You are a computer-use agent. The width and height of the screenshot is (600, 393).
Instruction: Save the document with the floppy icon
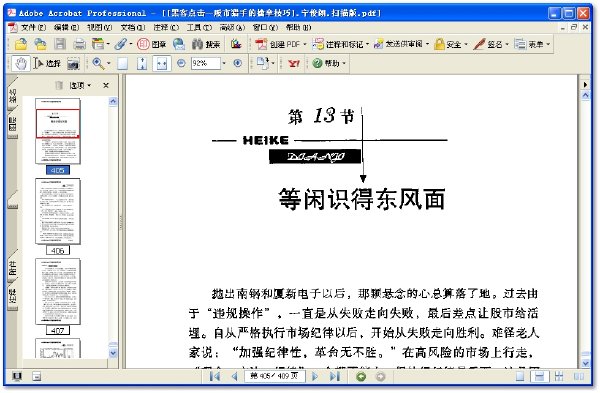pyautogui.click(x=60, y=44)
